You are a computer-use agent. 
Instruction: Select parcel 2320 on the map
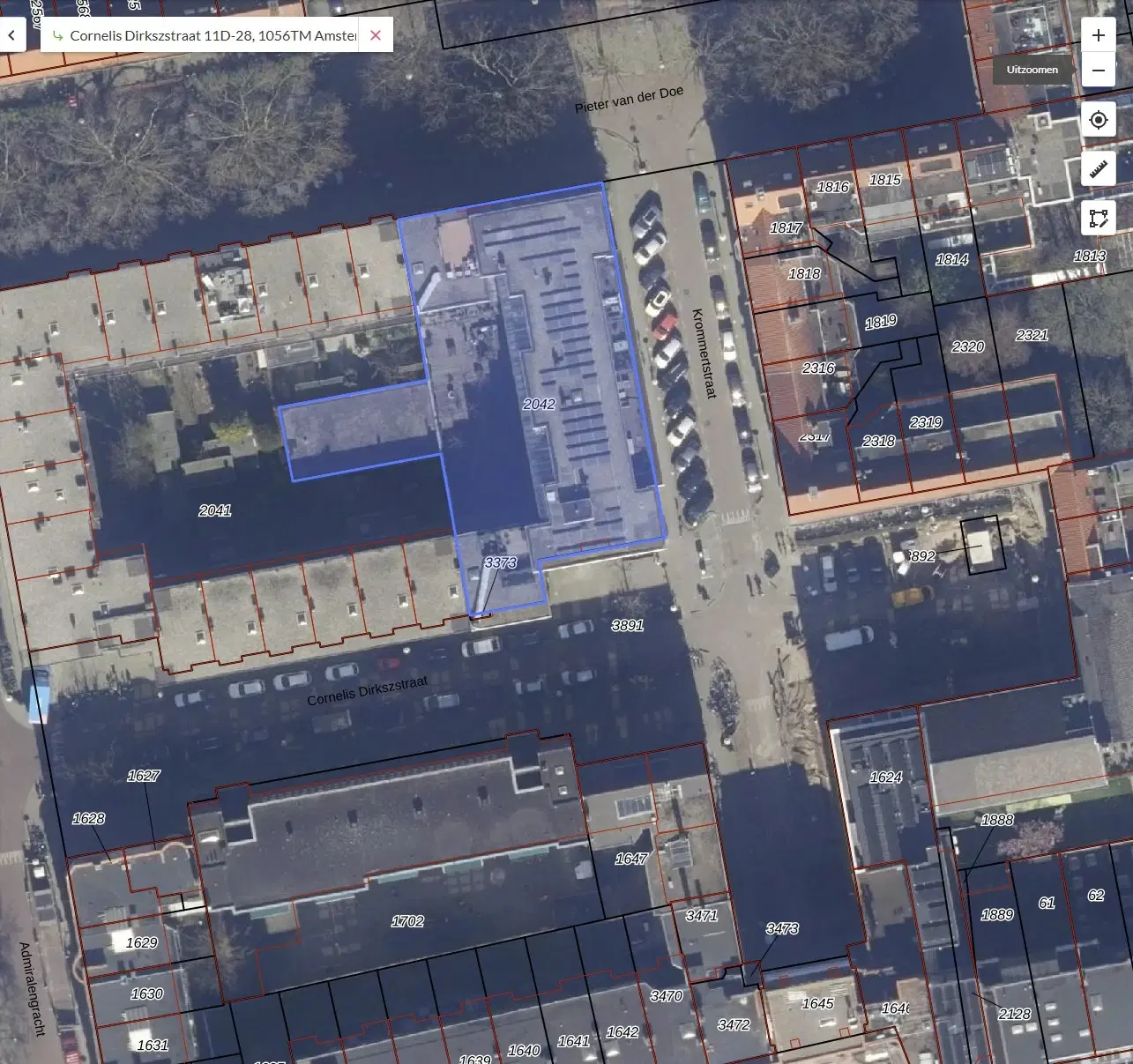967,346
